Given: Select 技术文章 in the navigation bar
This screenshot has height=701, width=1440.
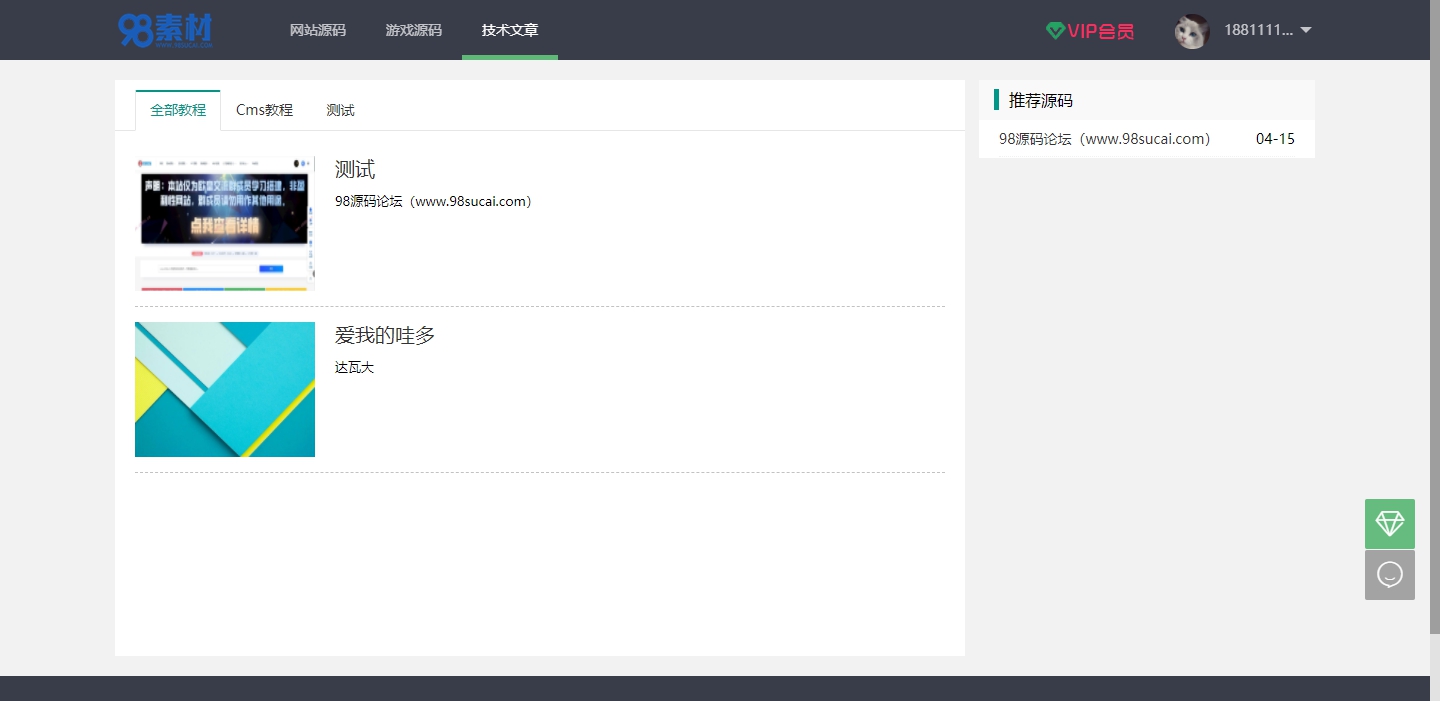Looking at the screenshot, I should [510, 30].
